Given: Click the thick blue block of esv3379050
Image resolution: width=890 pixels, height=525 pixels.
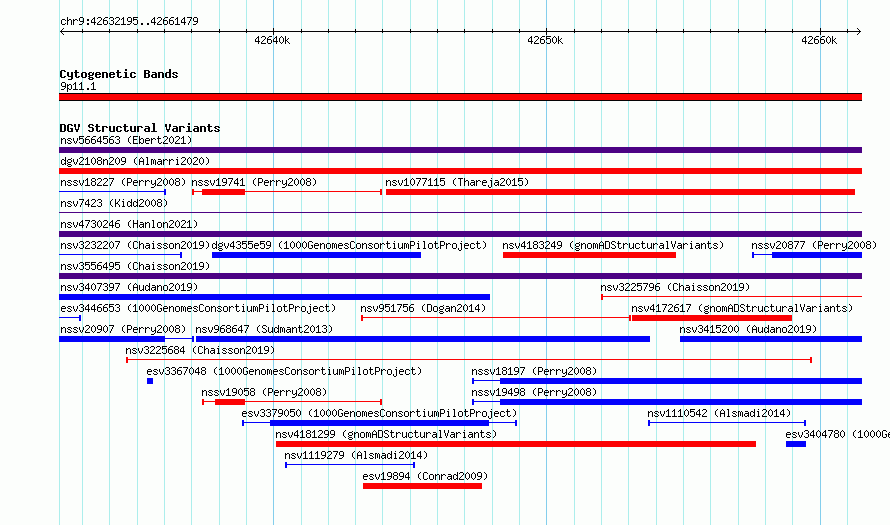Looking at the screenshot, I should (x=380, y=423).
